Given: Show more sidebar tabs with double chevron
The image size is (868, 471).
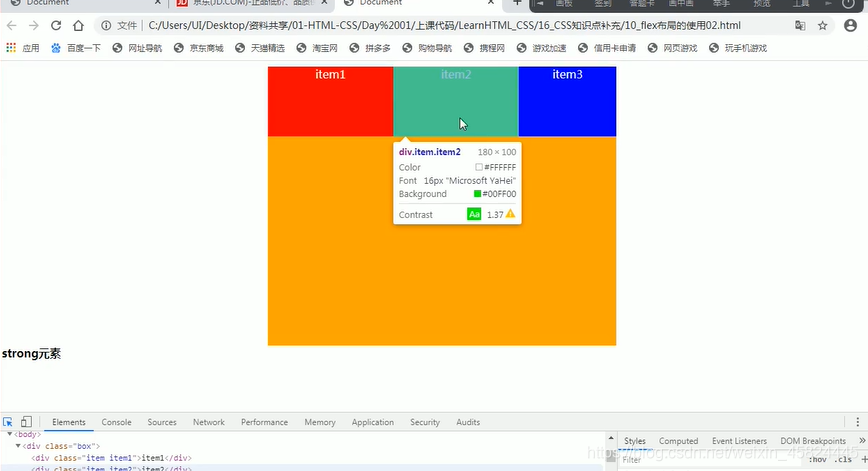Looking at the screenshot, I should [862, 441].
